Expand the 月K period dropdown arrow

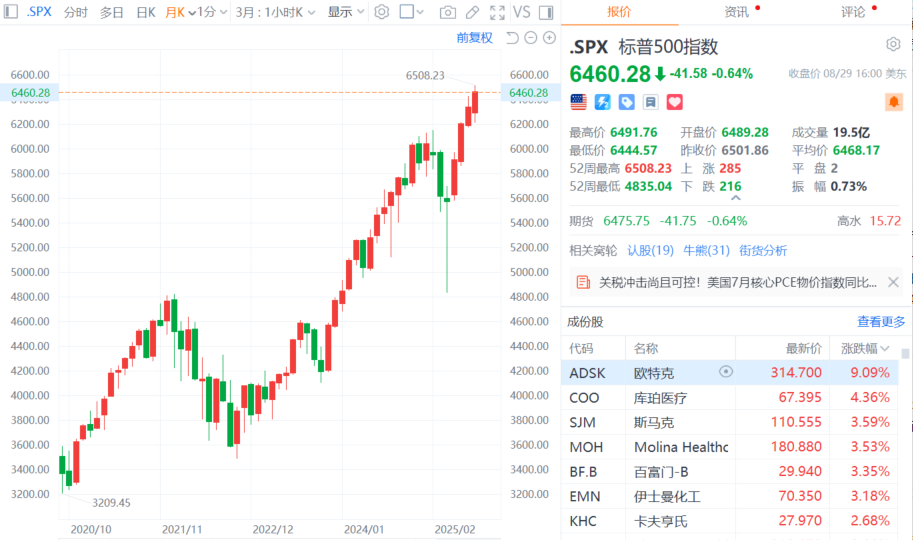click(x=192, y=13)
